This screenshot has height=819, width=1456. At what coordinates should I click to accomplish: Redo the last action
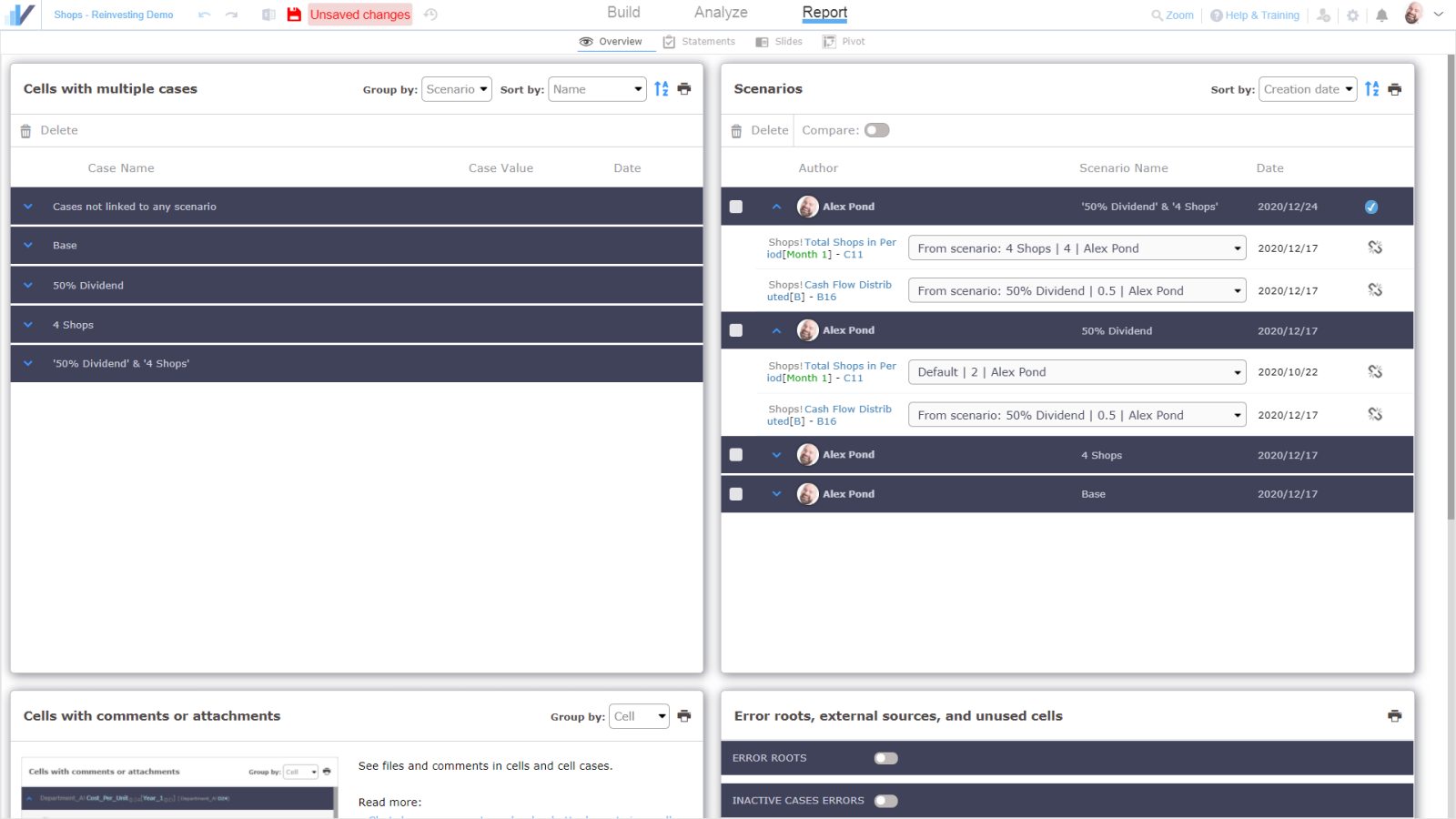232,15
